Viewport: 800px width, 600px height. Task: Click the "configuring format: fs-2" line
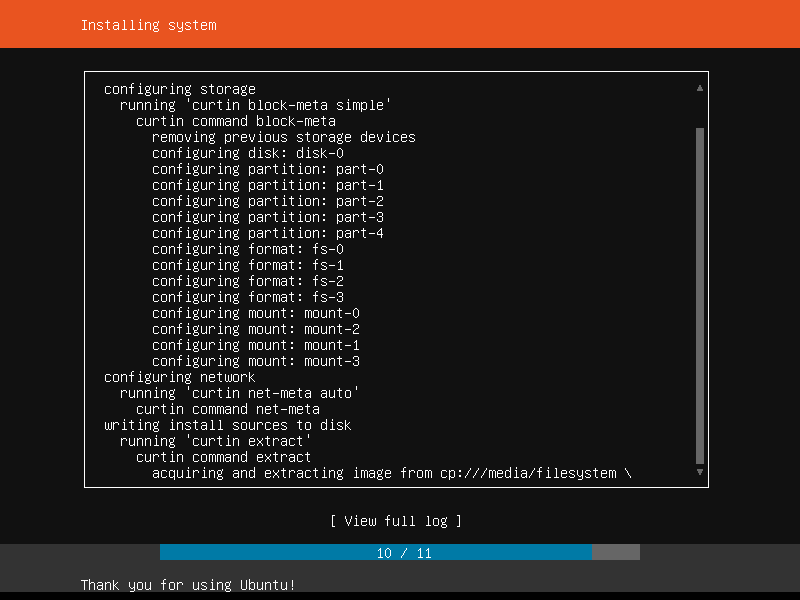pyautogui.click(x=248, y=281)
